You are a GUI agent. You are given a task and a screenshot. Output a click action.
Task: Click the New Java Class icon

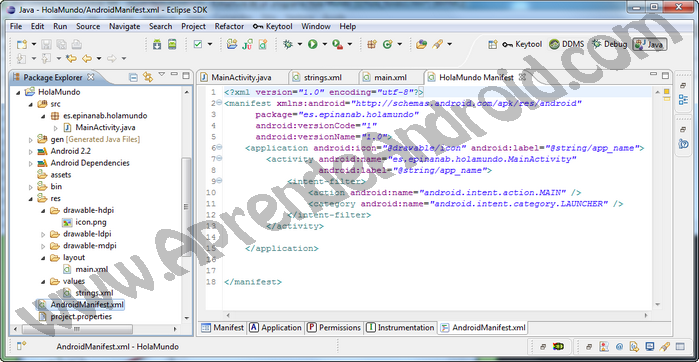tap(387, 44)
